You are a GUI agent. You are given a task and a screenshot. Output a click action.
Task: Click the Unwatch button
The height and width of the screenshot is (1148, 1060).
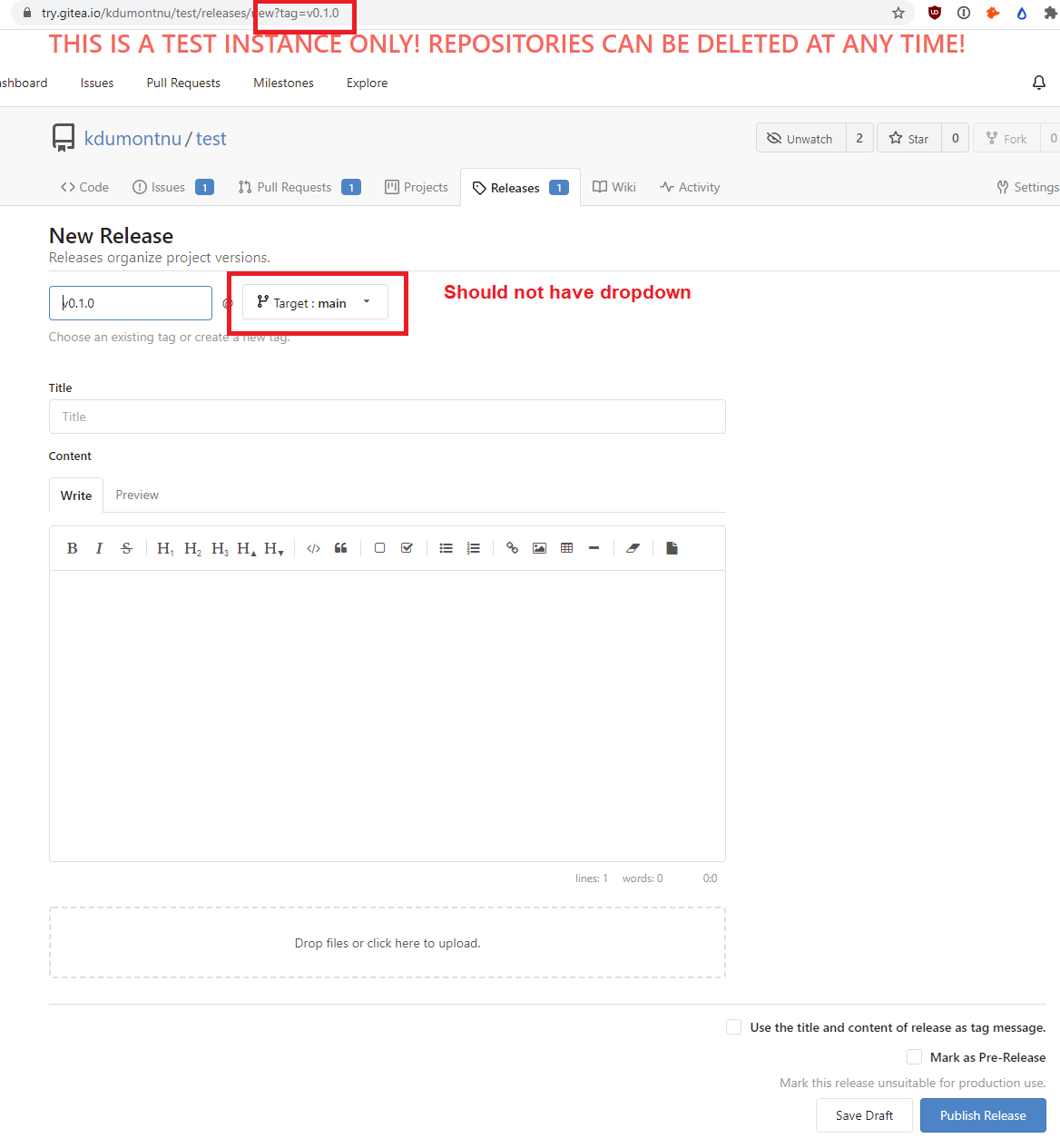(800, 138)
